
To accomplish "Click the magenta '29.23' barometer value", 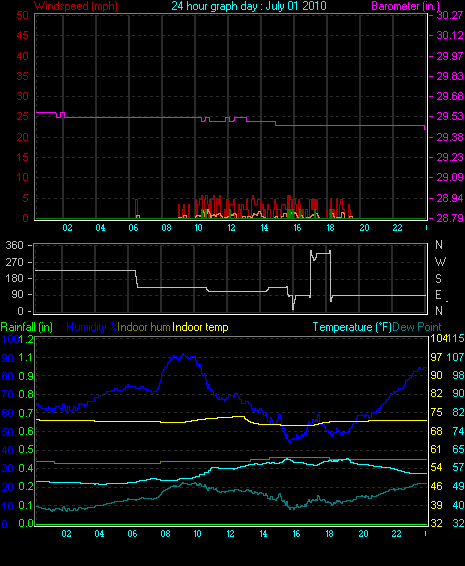I will [x=449, y=157].
